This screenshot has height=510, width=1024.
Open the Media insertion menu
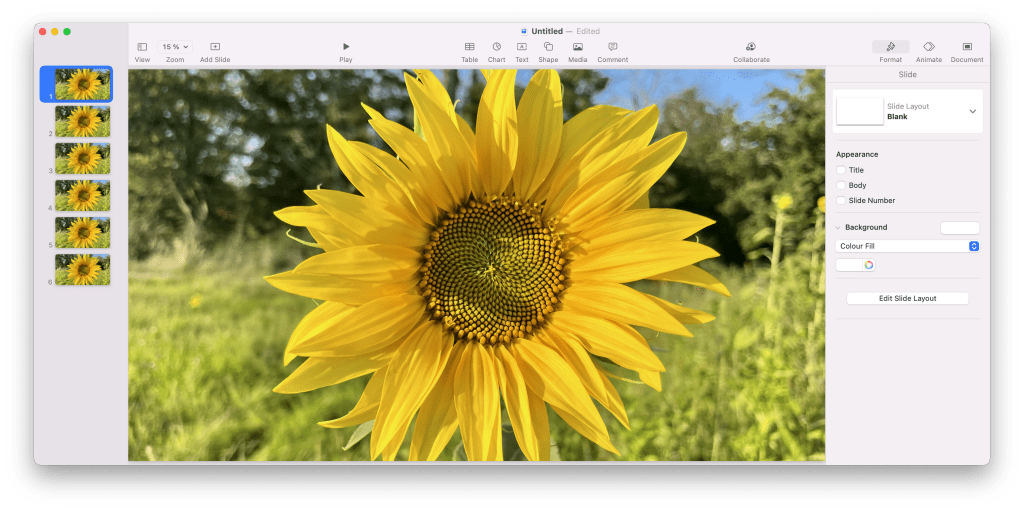coord(578,47)
